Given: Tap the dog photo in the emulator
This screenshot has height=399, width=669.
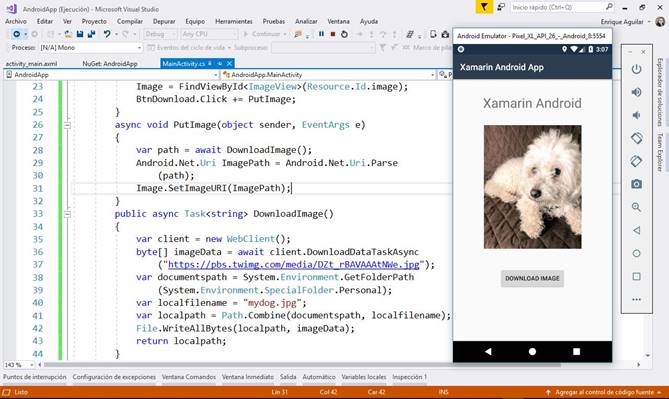Looking at the screenshot, I should click(x=532, y=187).
